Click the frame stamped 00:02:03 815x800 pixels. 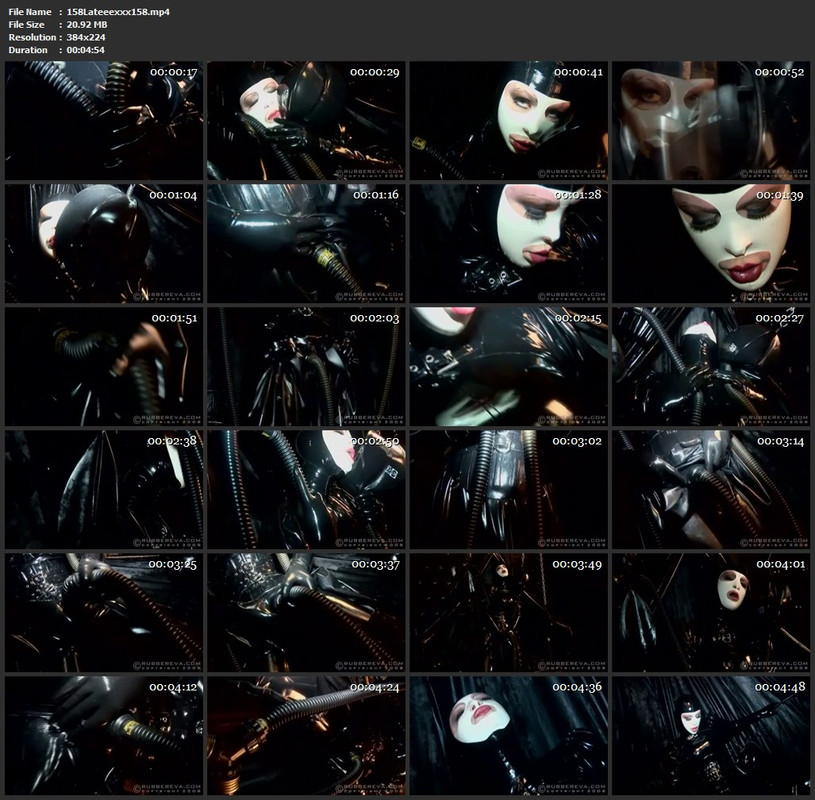coord(306,366)
